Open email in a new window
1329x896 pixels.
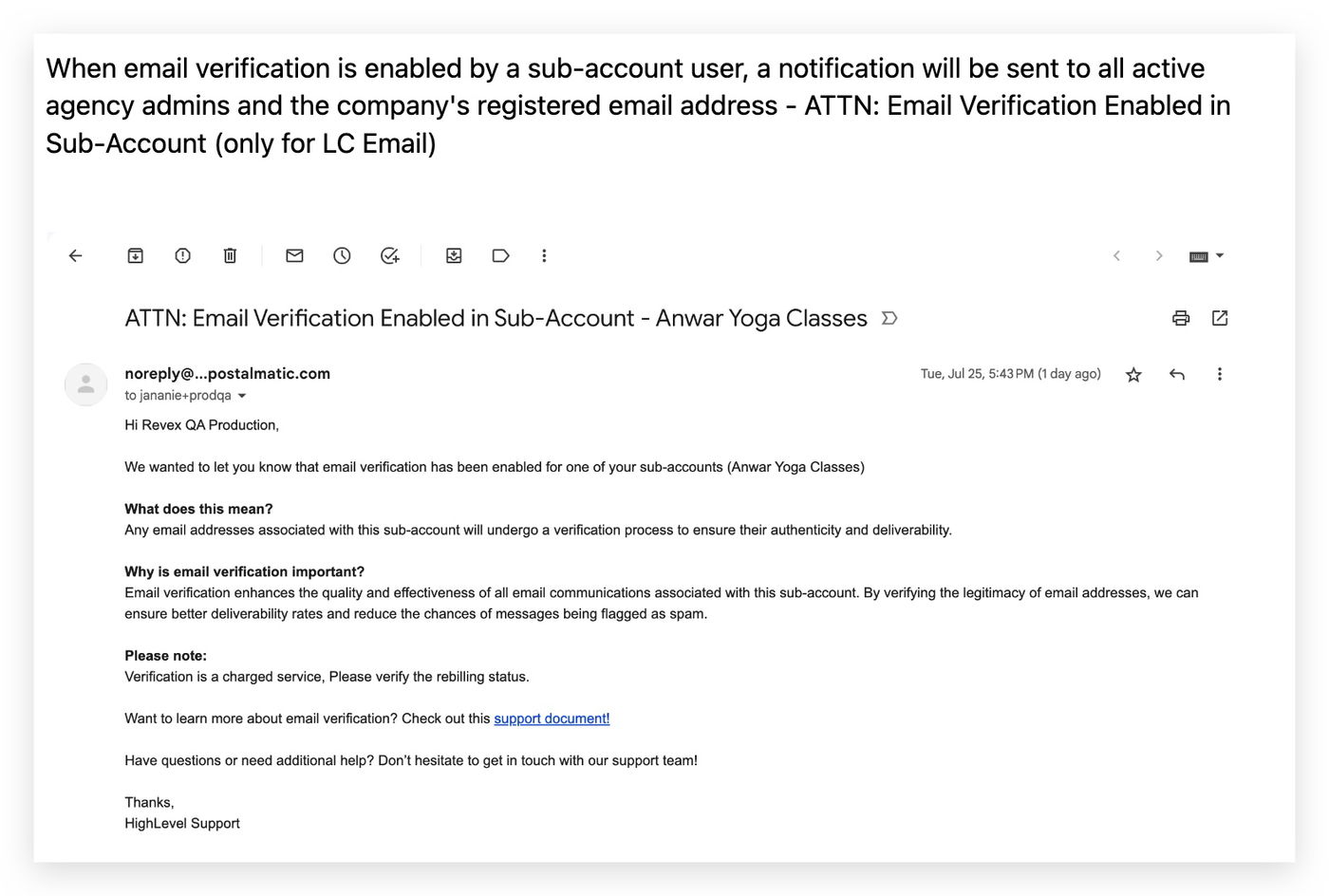click(x=1220, y=318)
